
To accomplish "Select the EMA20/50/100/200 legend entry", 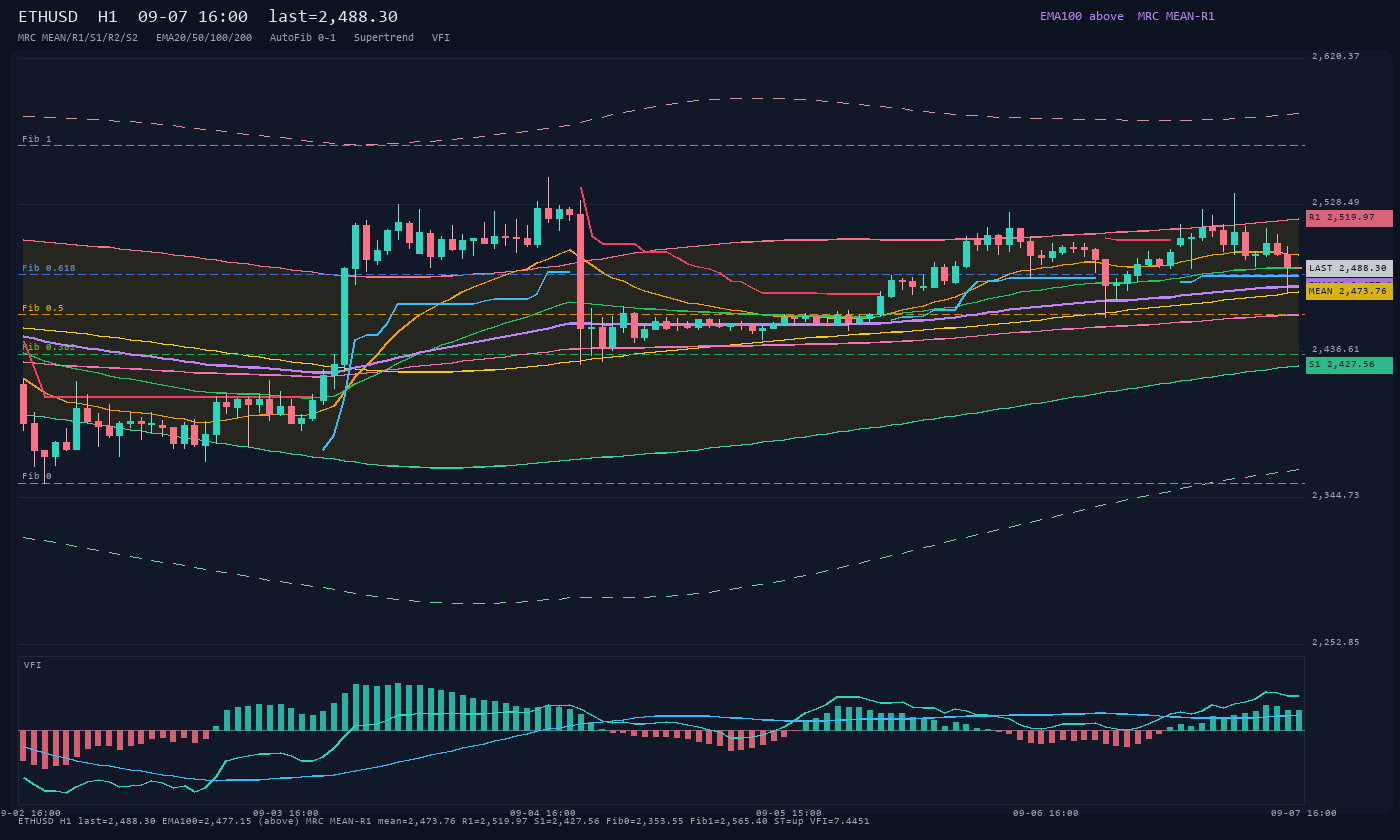I will (204, 37).
